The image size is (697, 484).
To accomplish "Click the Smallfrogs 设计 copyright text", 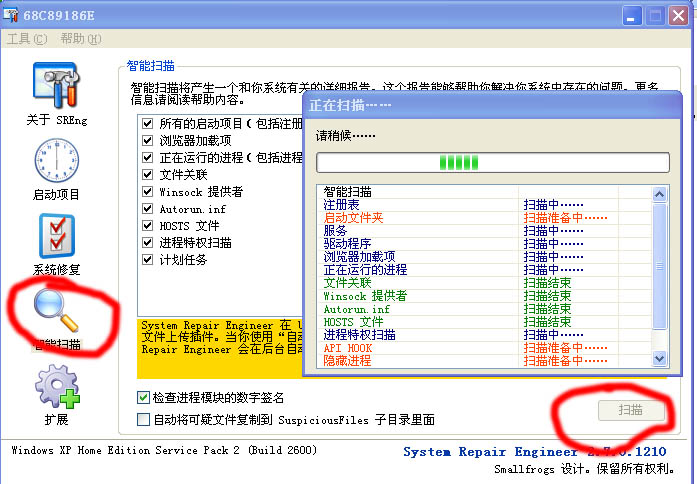I will pos(585,469).
